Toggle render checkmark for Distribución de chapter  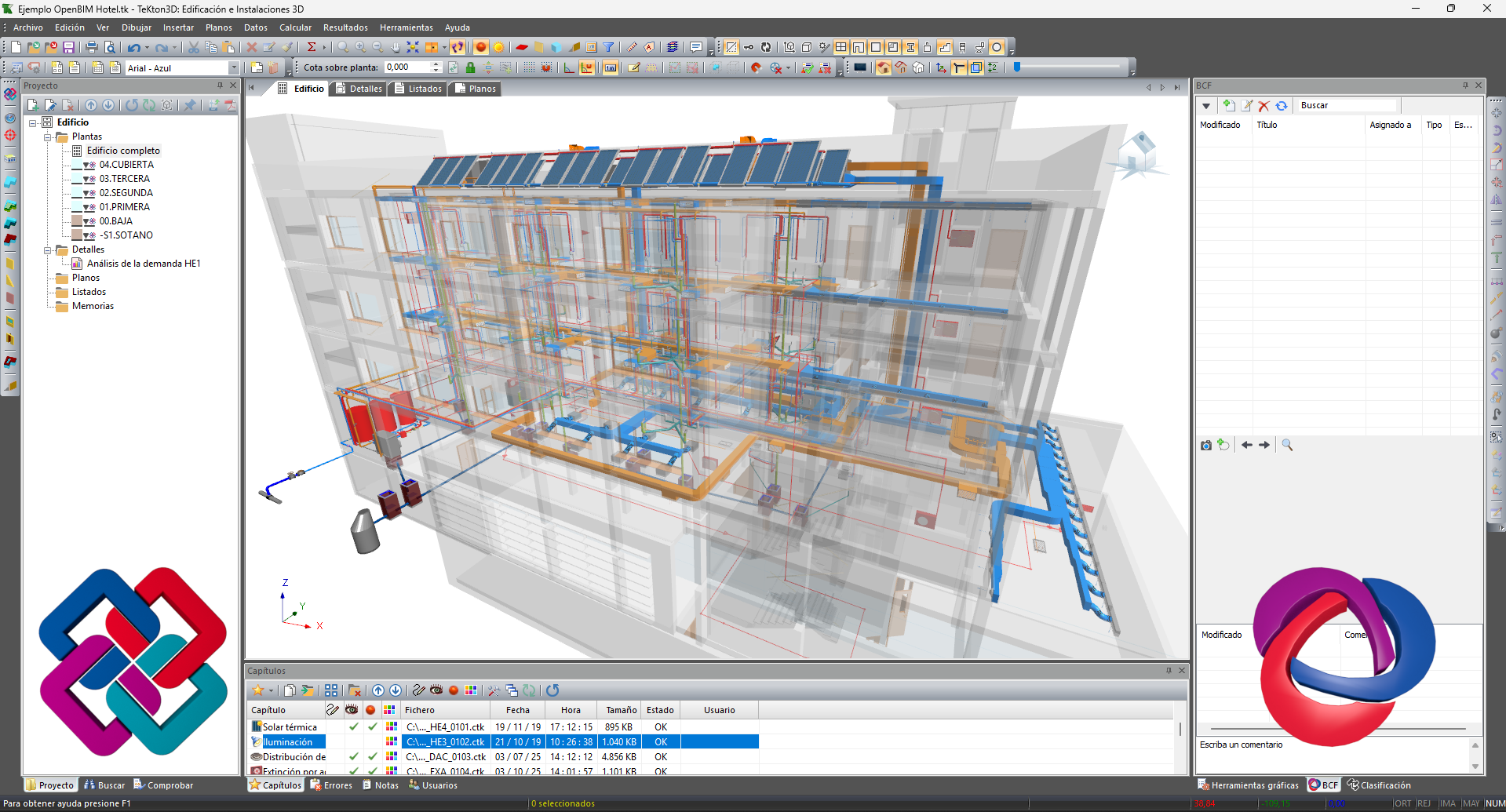point(373,756)
